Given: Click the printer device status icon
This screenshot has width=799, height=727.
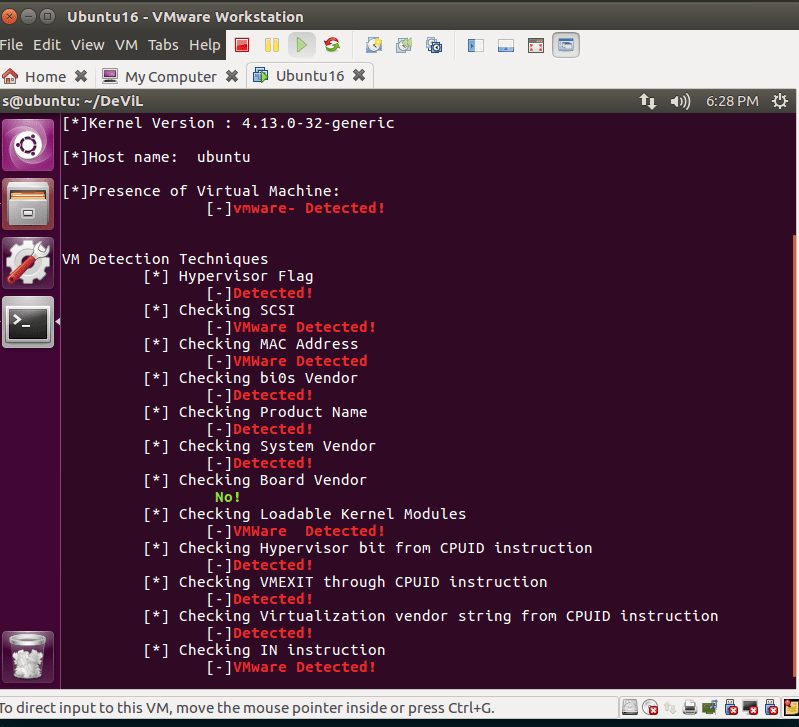Looking at the screenshot, I should 690,707.
